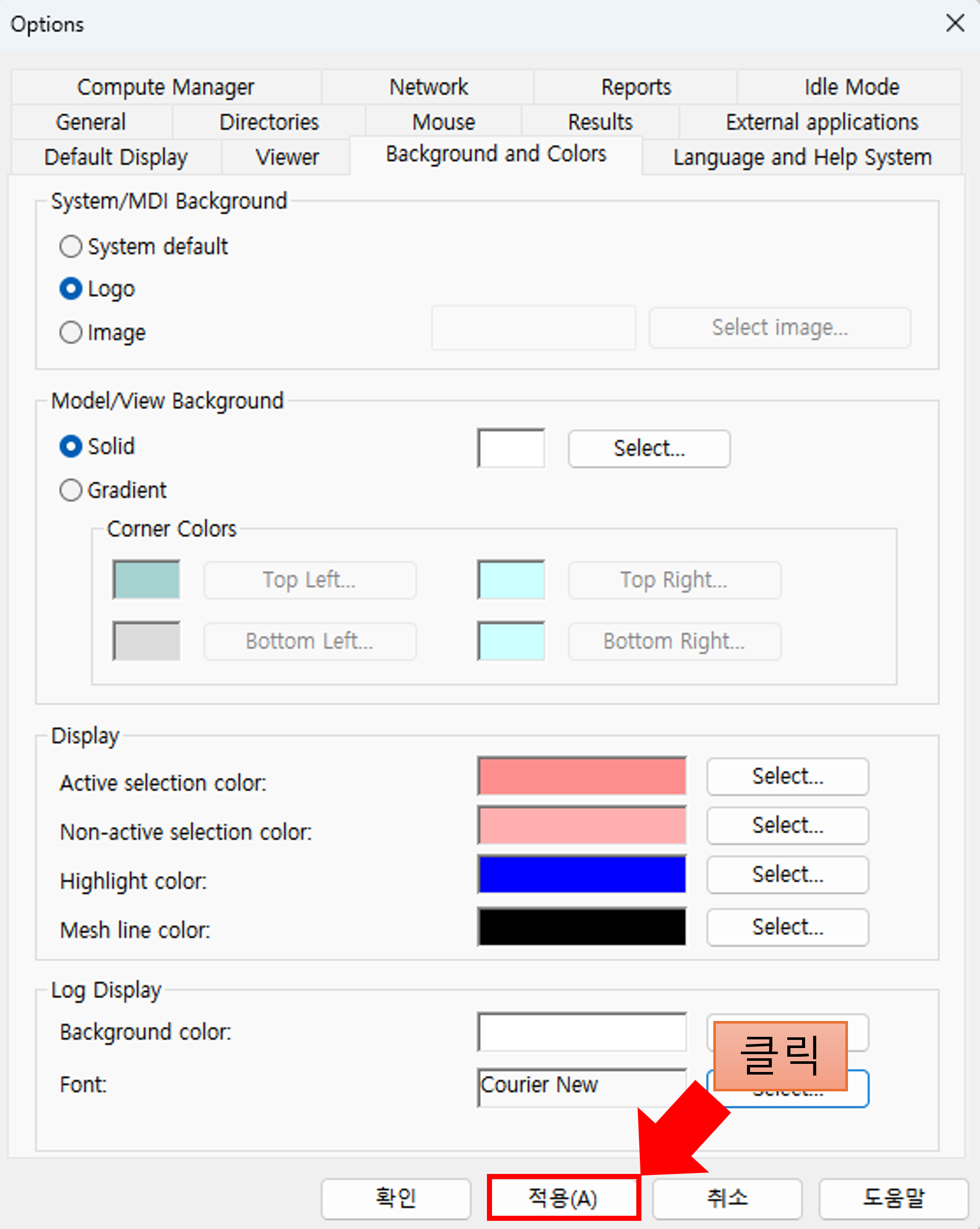
Task: Switch to the Results tab
Action: (600, 122)
